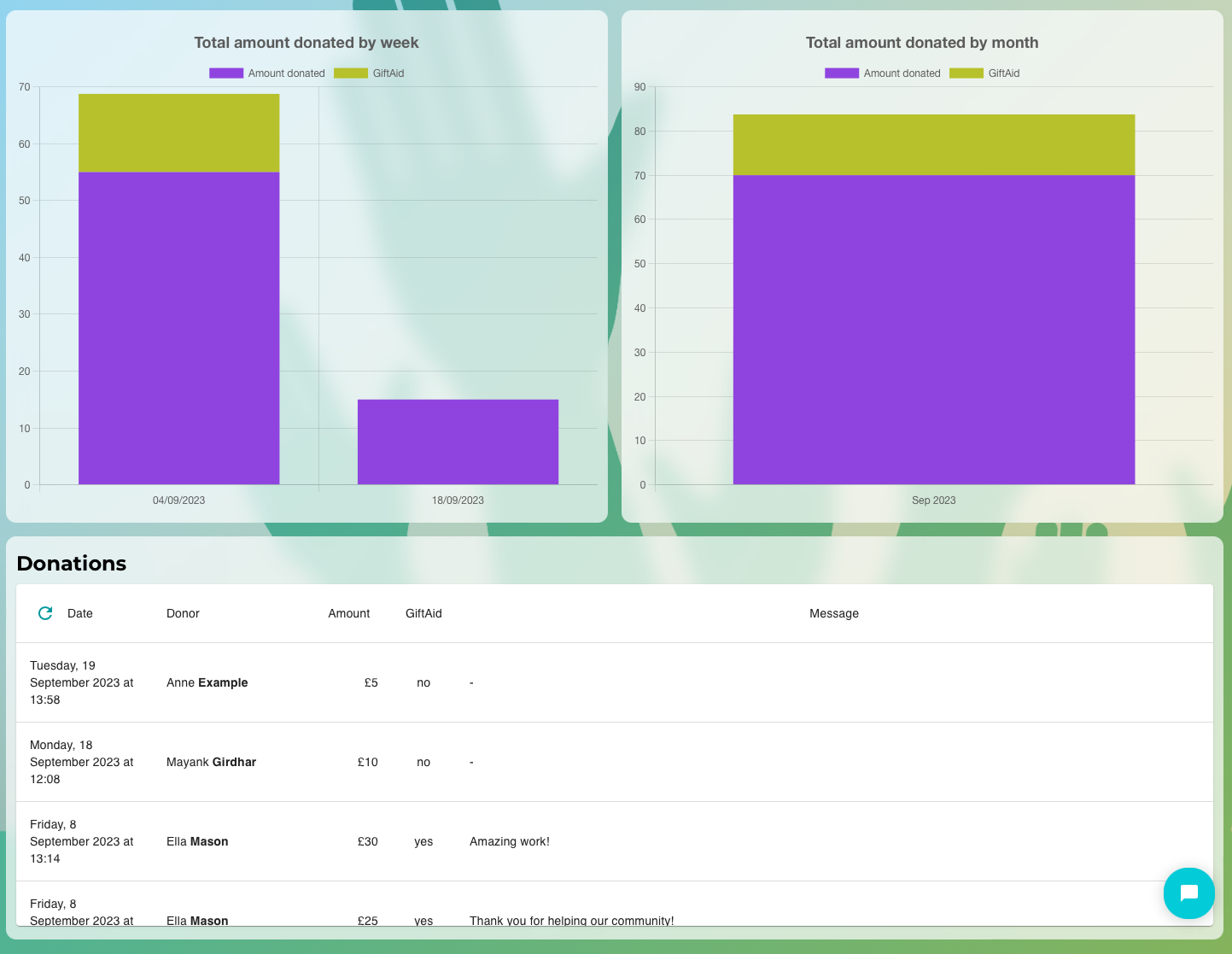The height and width of the screenshot is (954, 1232).
Task: Sort donations by Date column header
Action: [80, 613]
